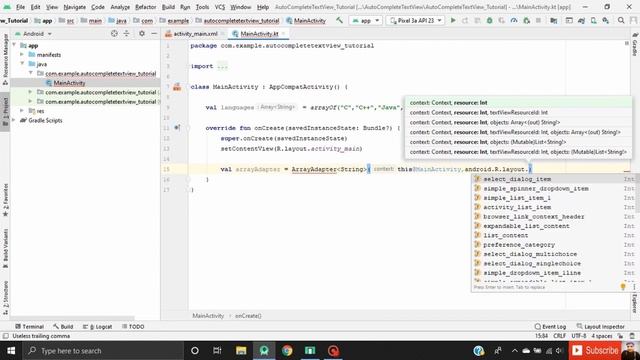Open the Layout Inspector
The height and width of the screenshot is (360, 640).
[600, 327]
